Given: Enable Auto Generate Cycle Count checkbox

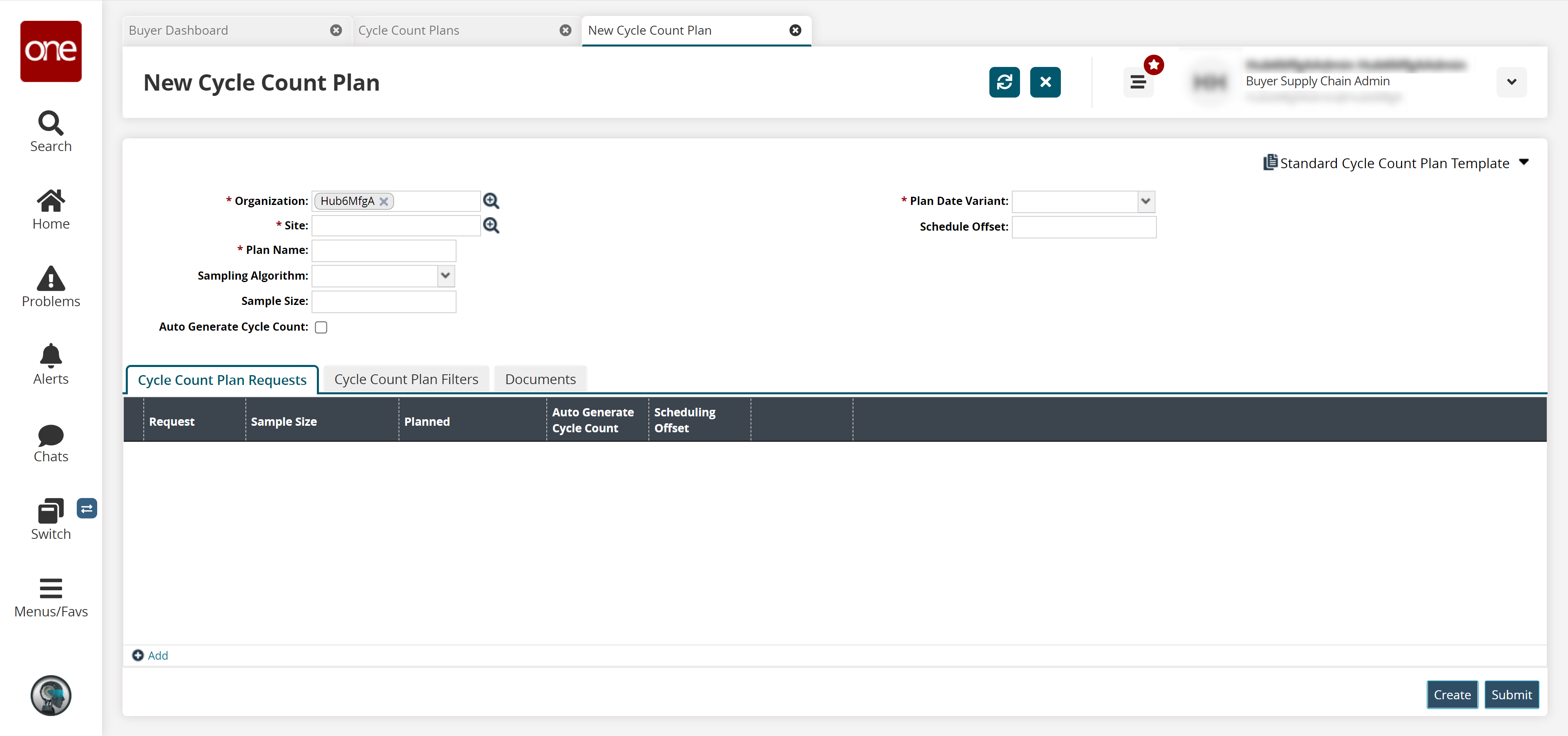Looking at the screenshot, I should pyautogui.click(x=321, y=327).
